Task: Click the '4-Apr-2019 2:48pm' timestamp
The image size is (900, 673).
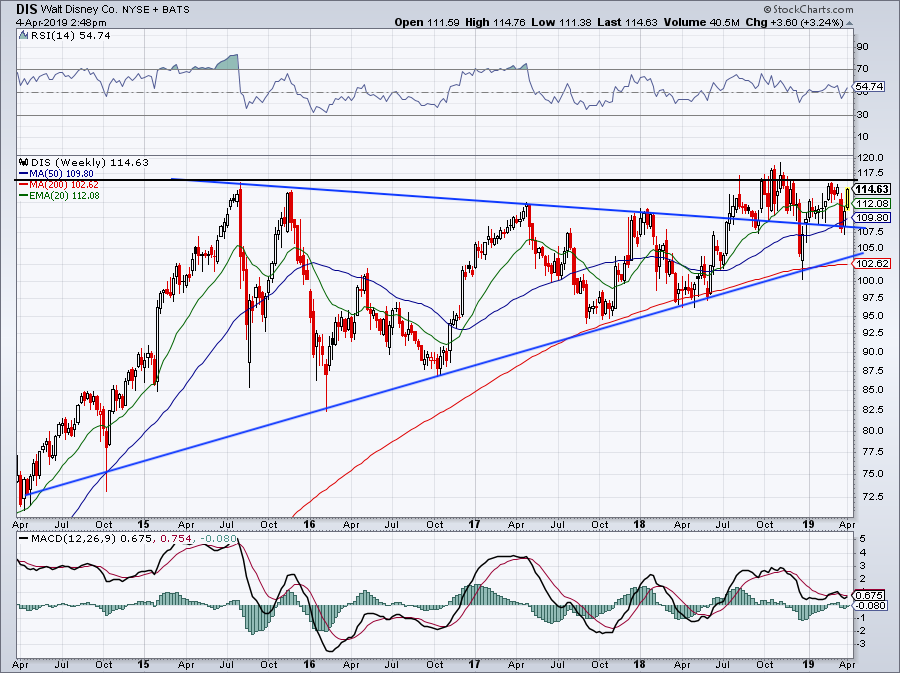Action: (x=61, y=23)
